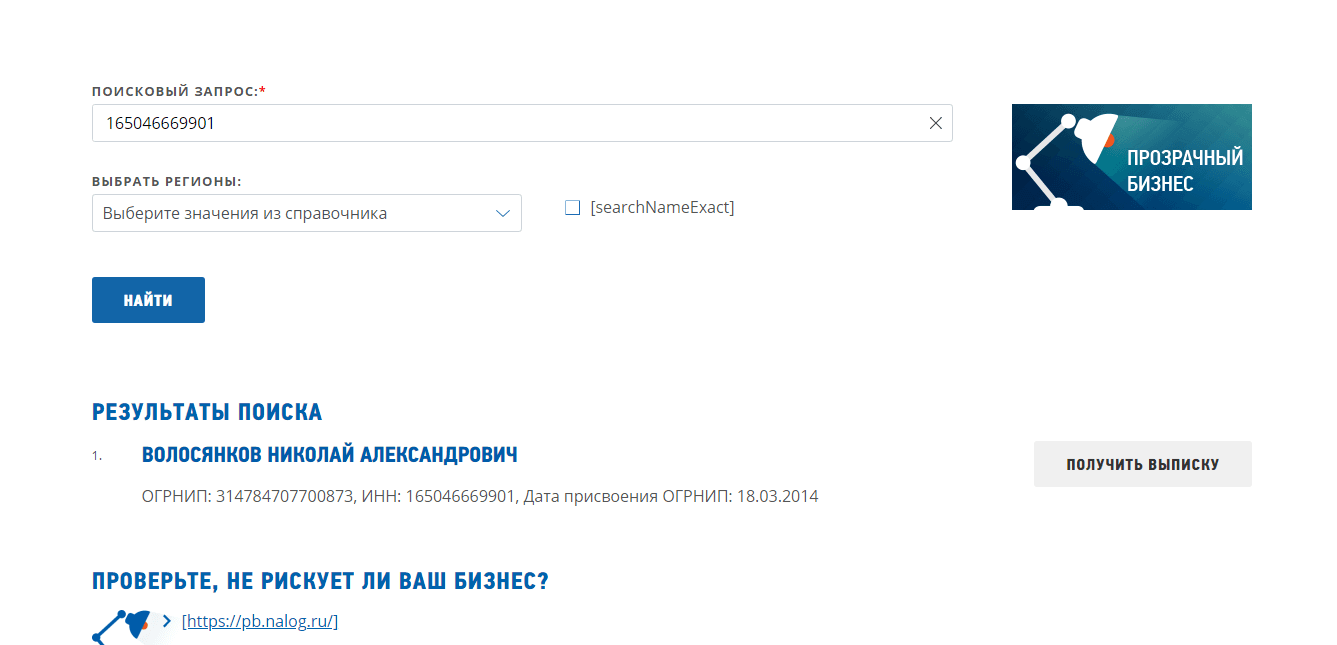Open the 'Выберите значения из справочника' combo box
The height and width of the screenshot is (645, 1337).
point(290,213)
